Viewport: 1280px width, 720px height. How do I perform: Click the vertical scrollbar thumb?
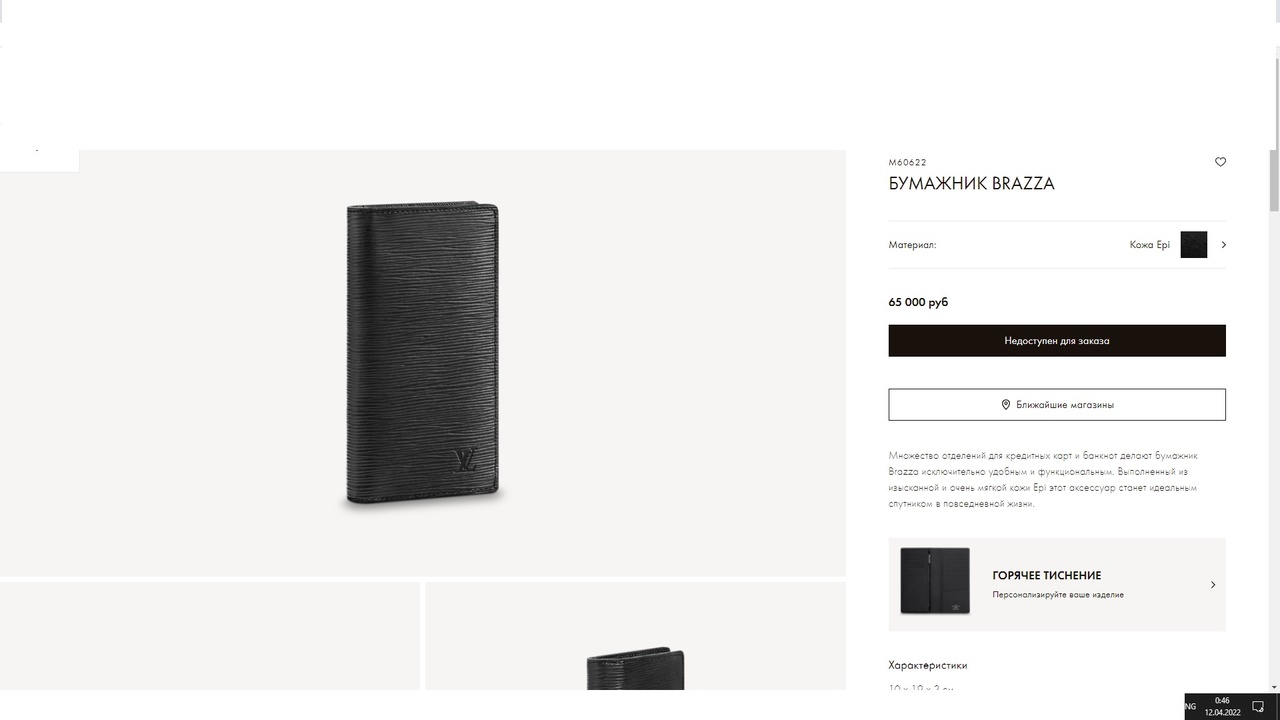click(1274, 180)
